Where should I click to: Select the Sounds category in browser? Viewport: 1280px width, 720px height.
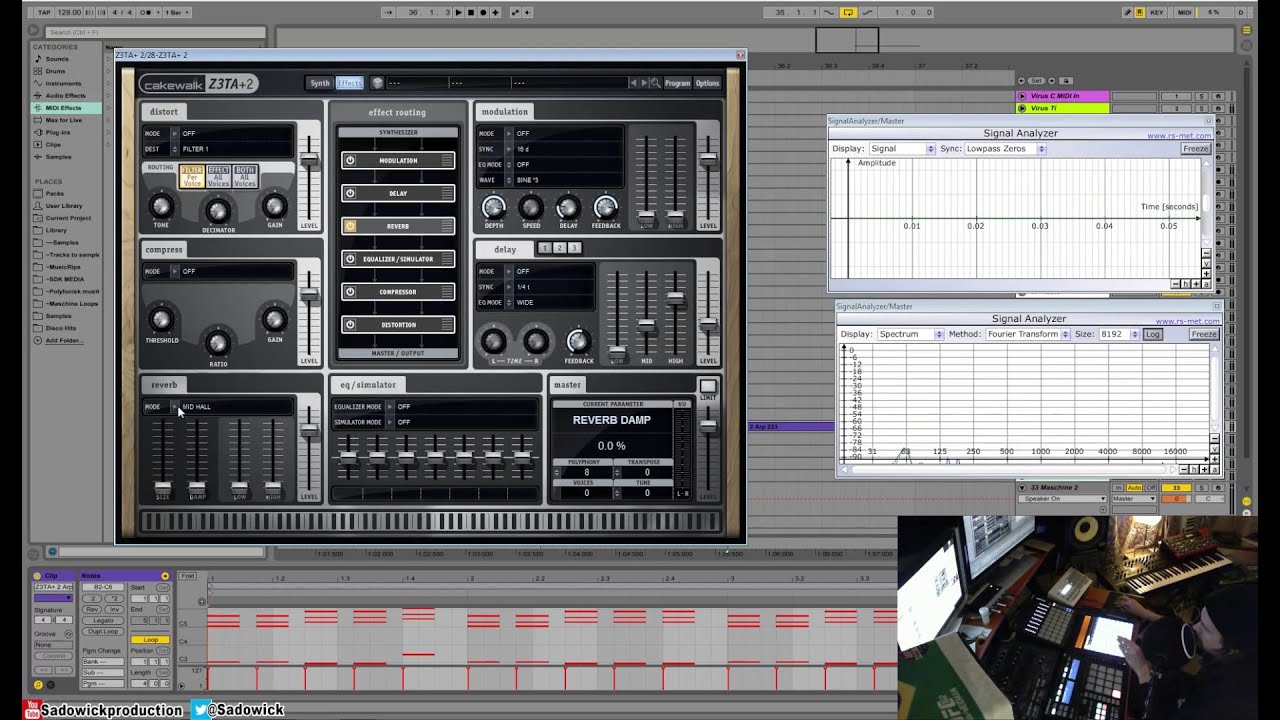pyautogui.click(x=57, y=59)
